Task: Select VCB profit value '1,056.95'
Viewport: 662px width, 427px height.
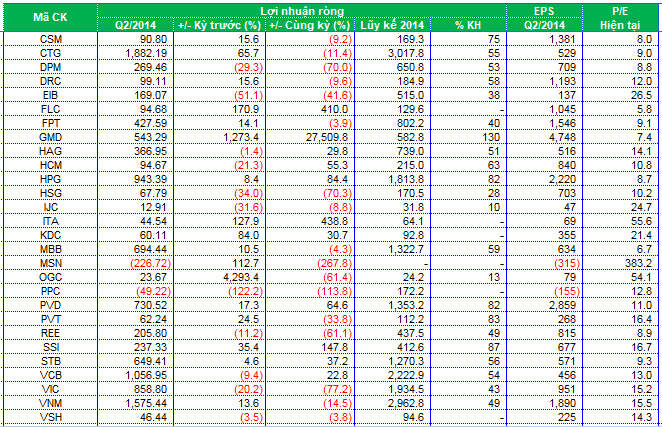Action: 146,375
